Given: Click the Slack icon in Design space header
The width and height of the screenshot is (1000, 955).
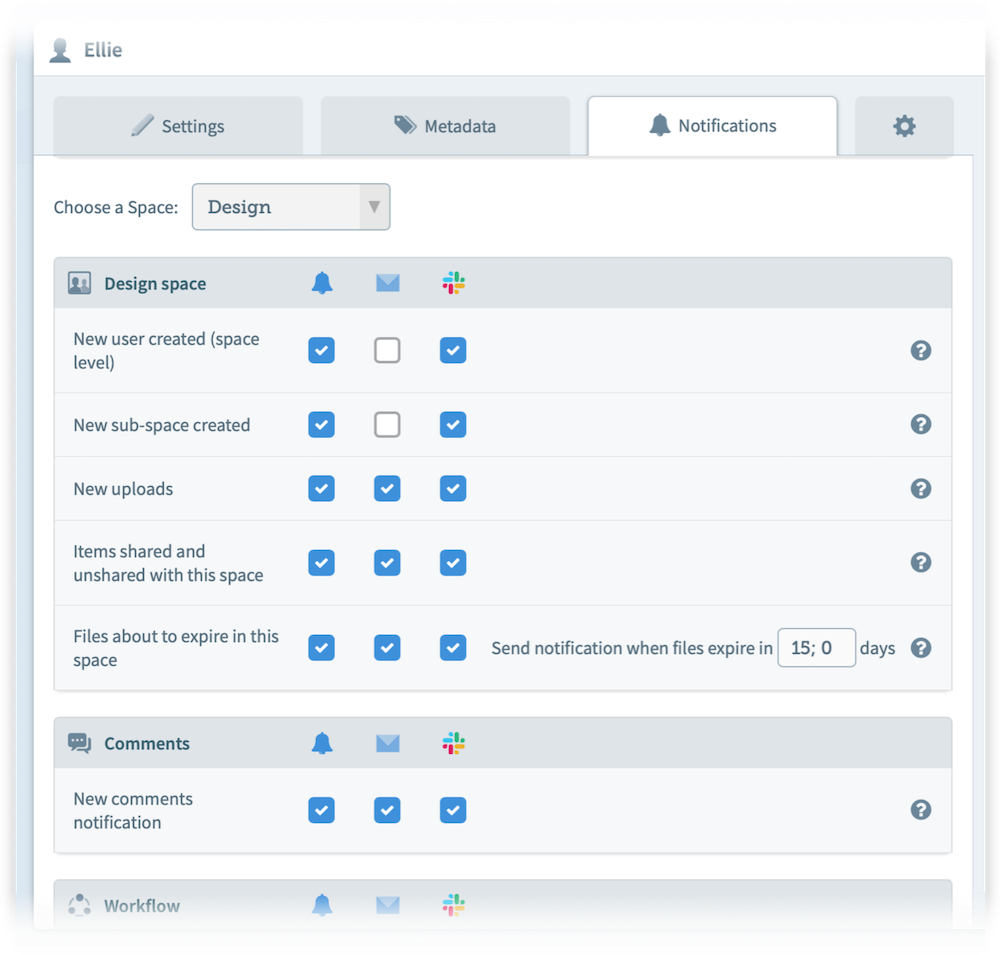Looking at the screenshot, I should (453, 283).
